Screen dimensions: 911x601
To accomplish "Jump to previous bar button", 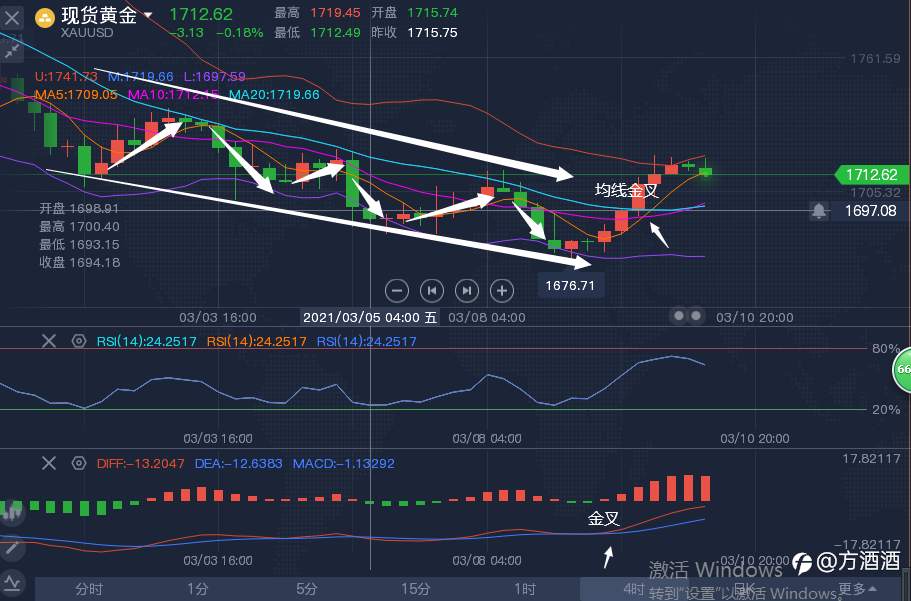I will click(432, 291).
